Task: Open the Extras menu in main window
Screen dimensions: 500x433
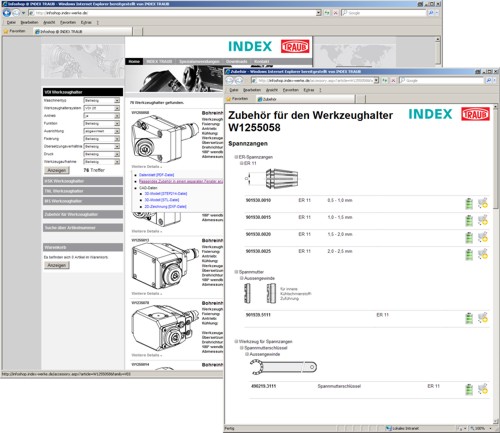Action: pyautogui.click(x=86, y=22)
